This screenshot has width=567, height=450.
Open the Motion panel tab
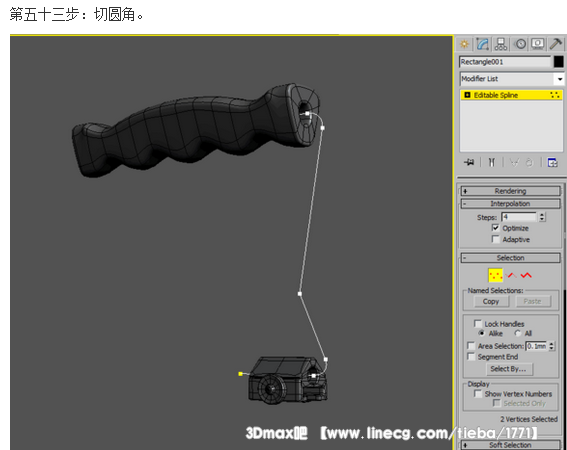pos(520,44)
